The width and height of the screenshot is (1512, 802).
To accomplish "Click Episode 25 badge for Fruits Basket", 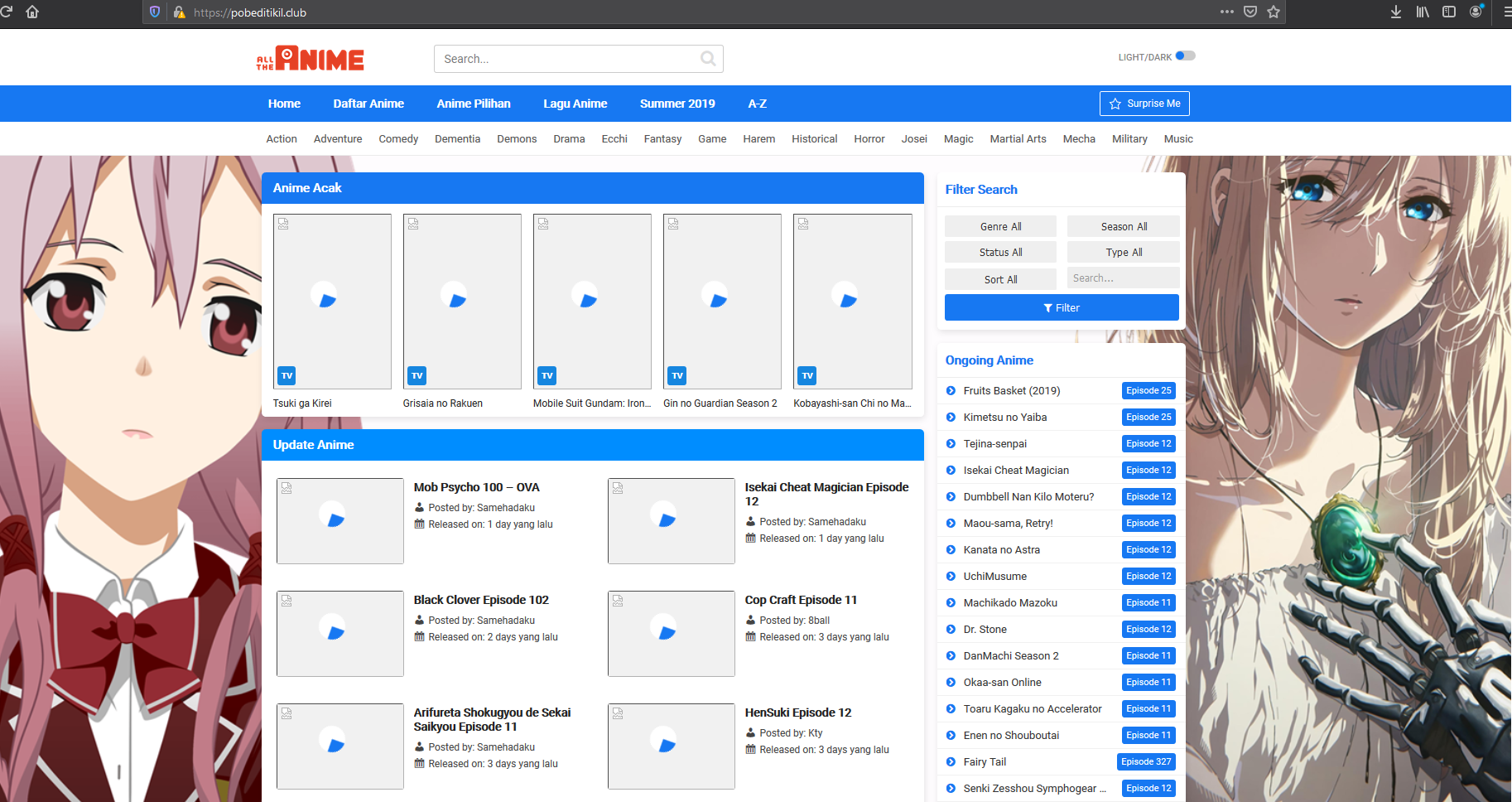I will pos(1148,391).
